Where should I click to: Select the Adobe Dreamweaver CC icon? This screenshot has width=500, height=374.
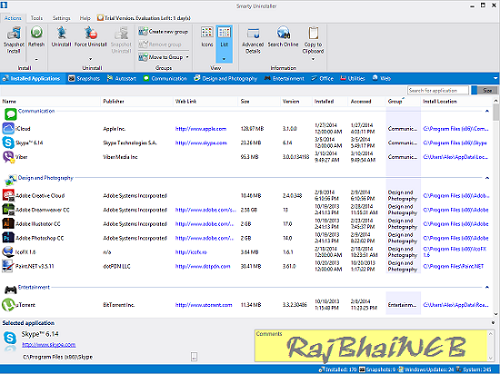click(x=8, y=210)
